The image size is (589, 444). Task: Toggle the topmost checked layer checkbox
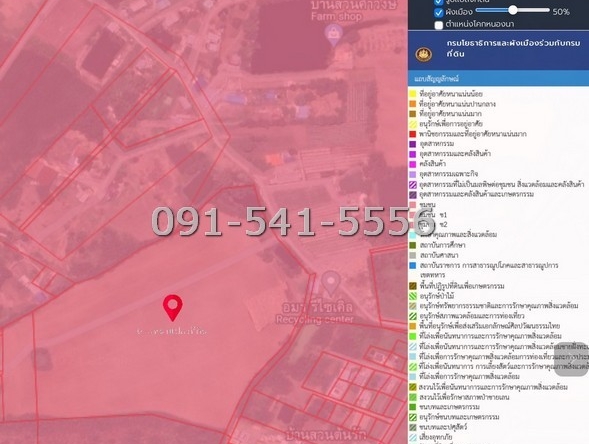point(439,2)
